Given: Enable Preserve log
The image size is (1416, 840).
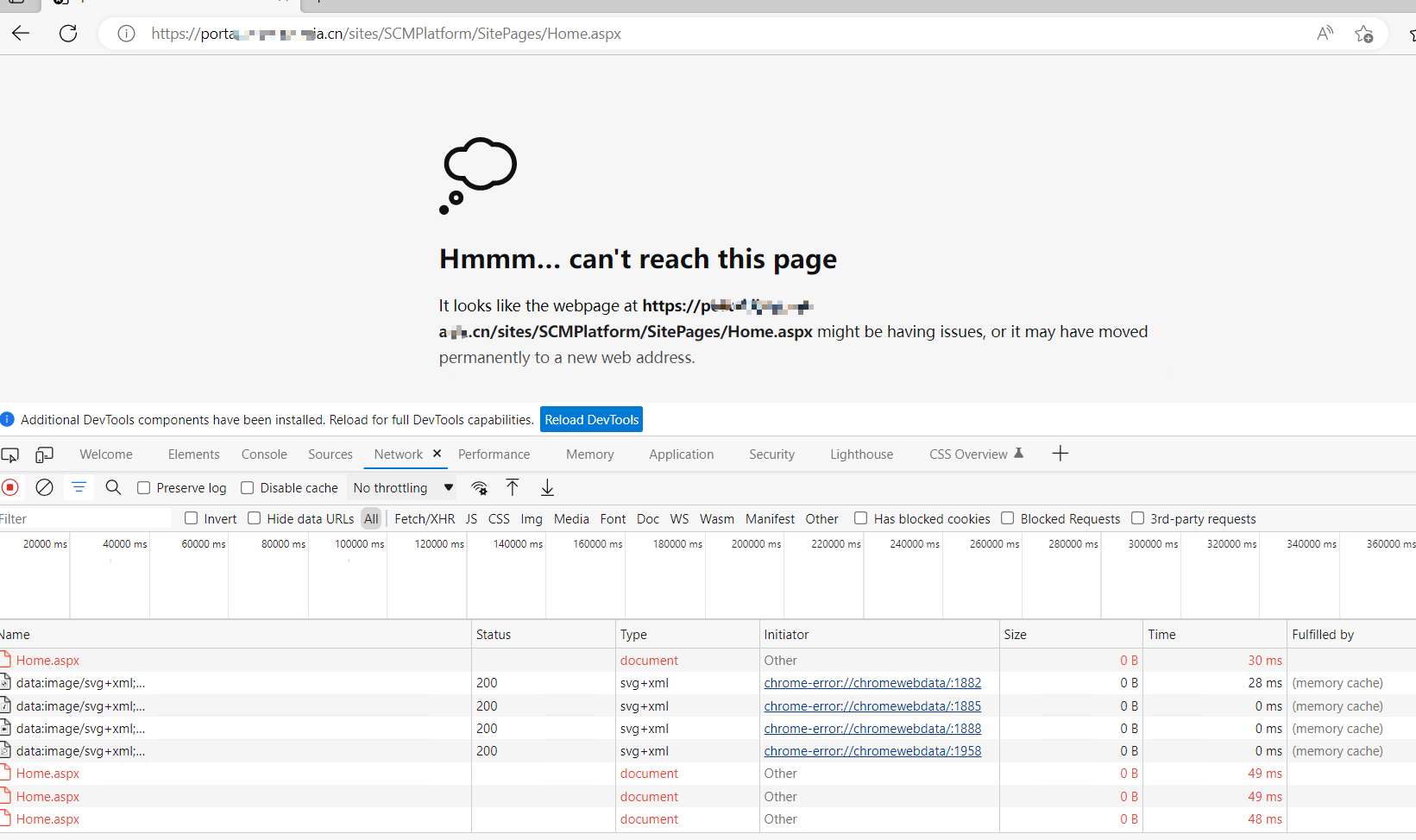Looking at the screenshot, I should point(143,487).
